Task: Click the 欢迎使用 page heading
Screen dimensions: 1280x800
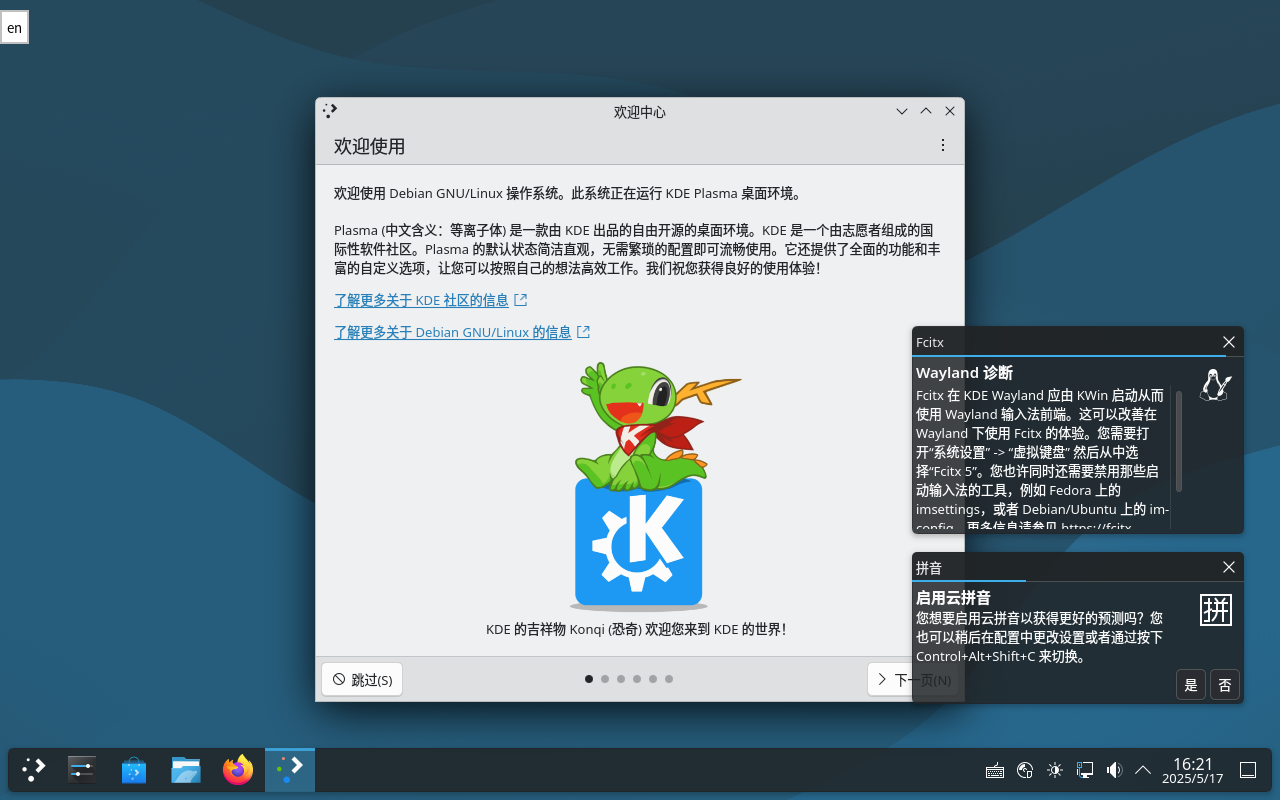Action: click(x=369, y=146)
